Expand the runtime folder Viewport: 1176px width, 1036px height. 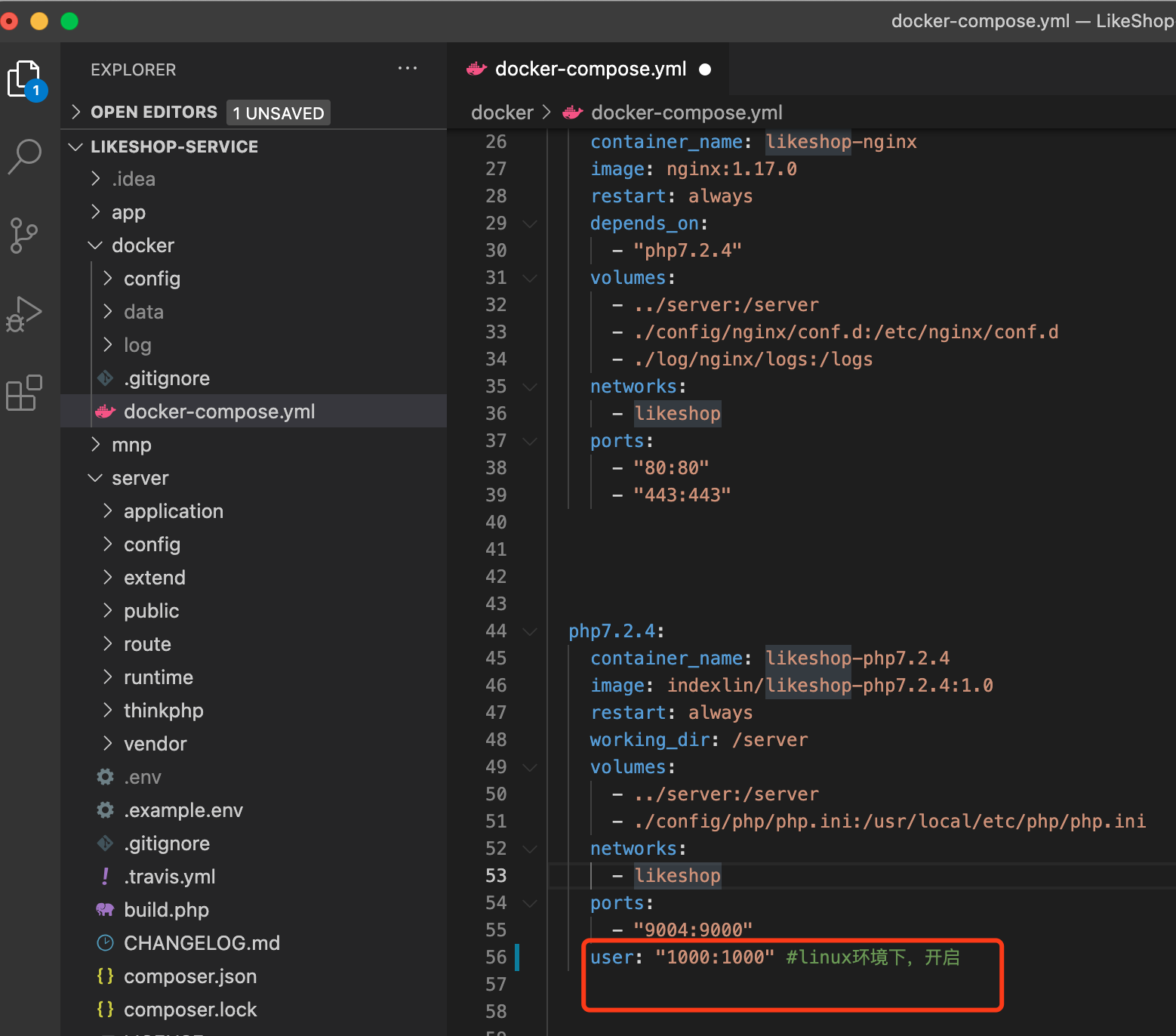(x=107, y=677)
